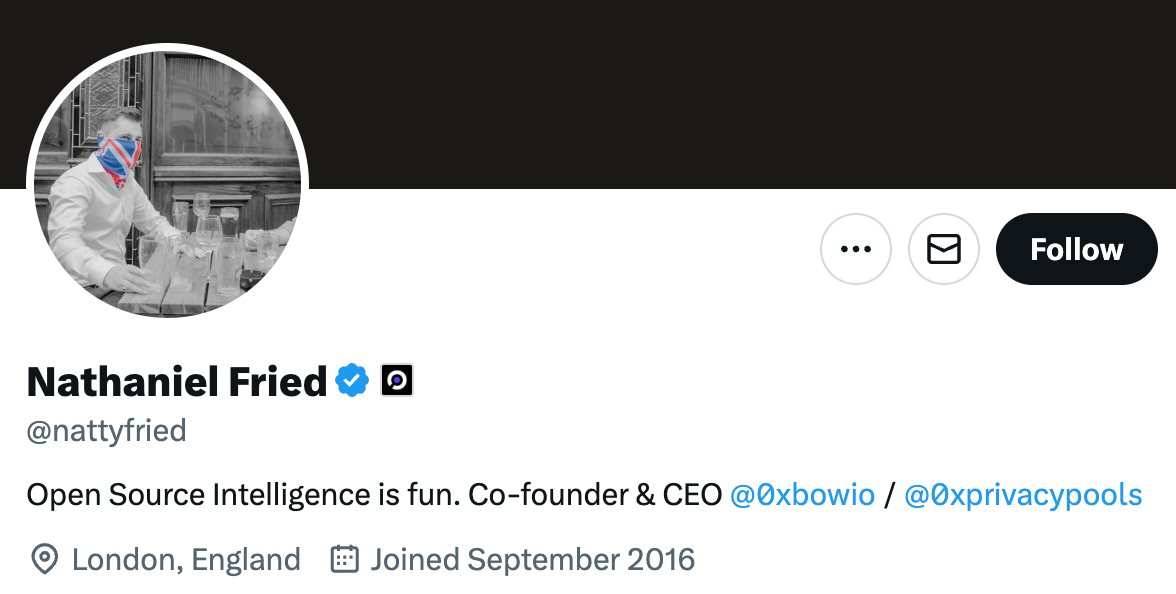Click the location pin icon
Viewport: 1176px width, 594px height.
pyautogui.click(x=44, y=559)
